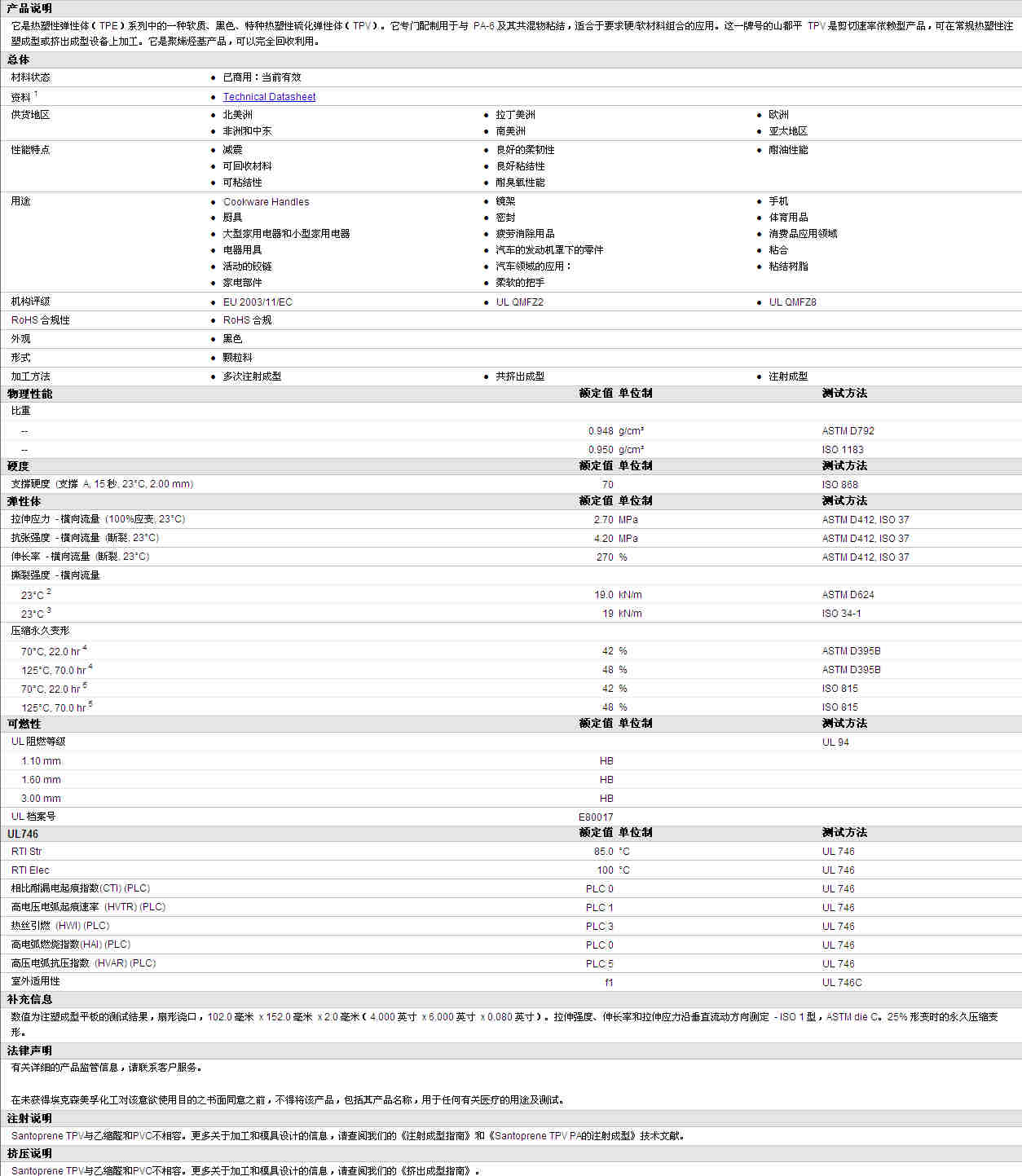
Task: Click the 良好的柔韧性 feature
Action: coord(526,150)
